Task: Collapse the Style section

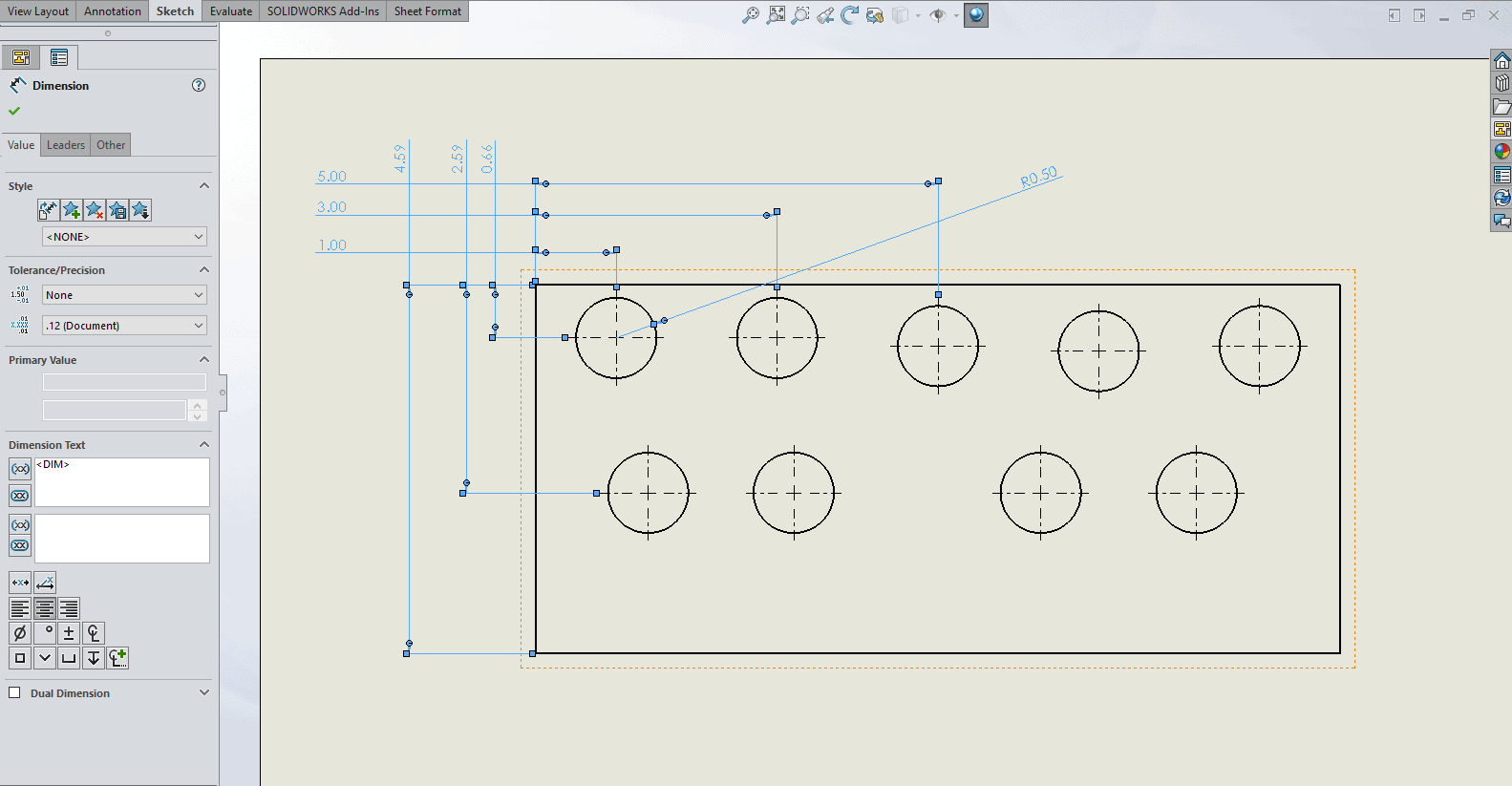Action: (203, 185)
